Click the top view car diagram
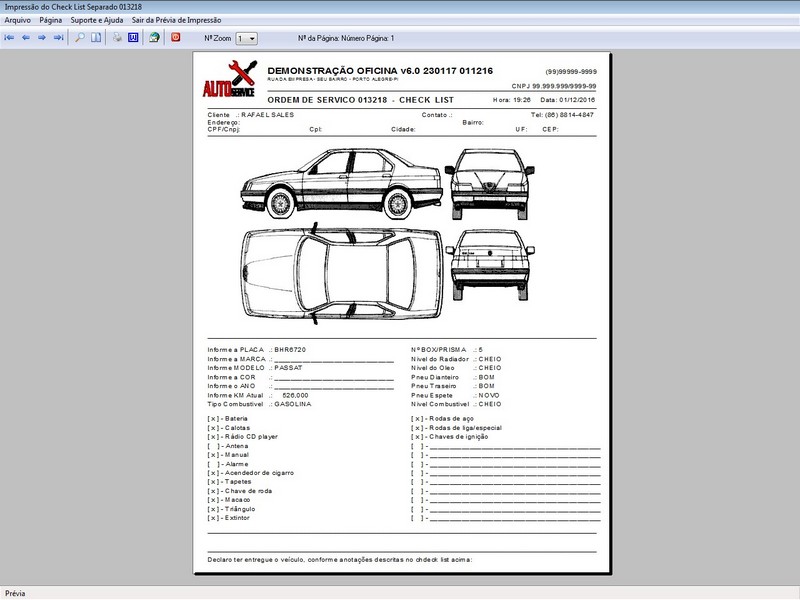The image size is (800, 600). (342, 274)
